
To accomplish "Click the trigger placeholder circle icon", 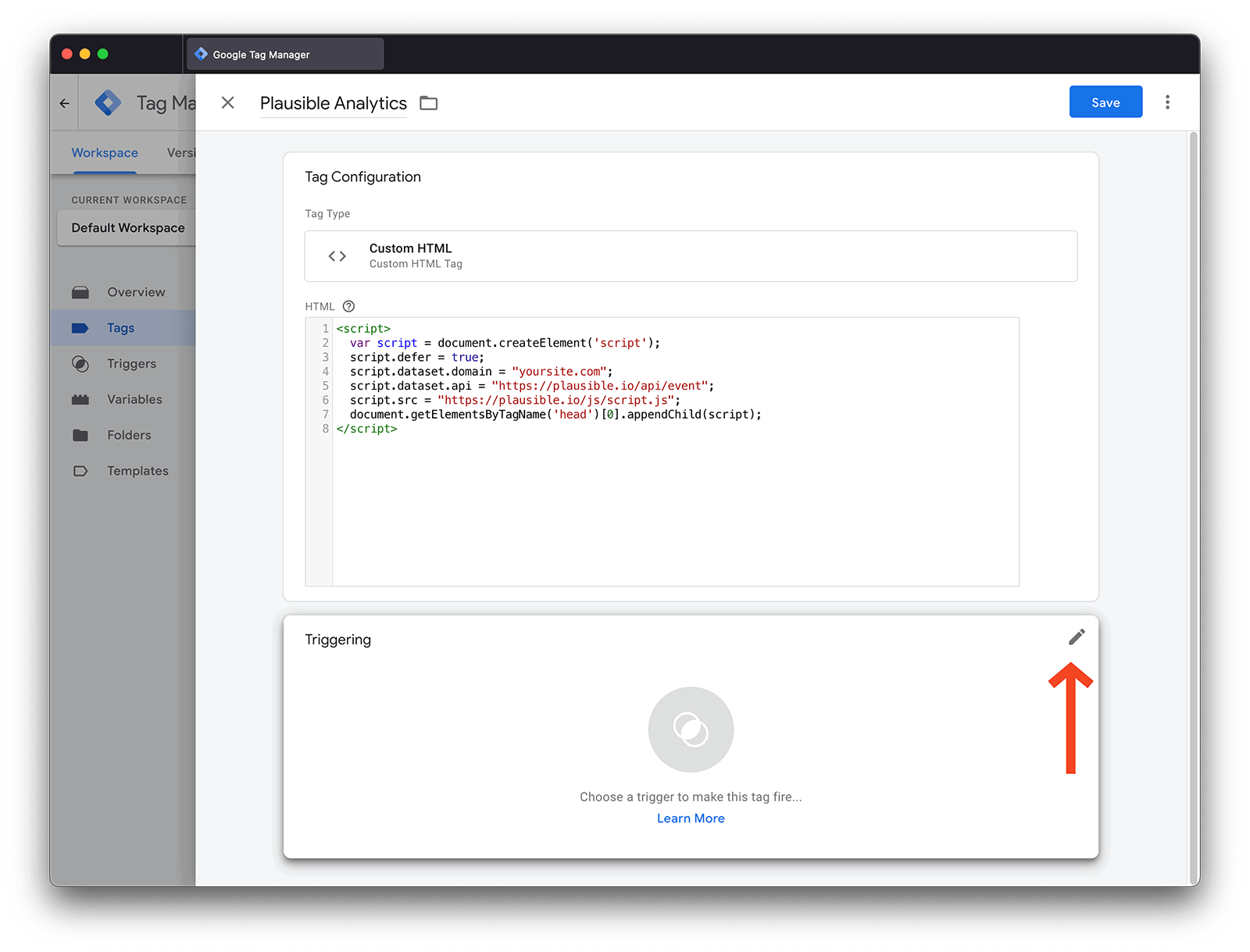I will tap(691, 729).
